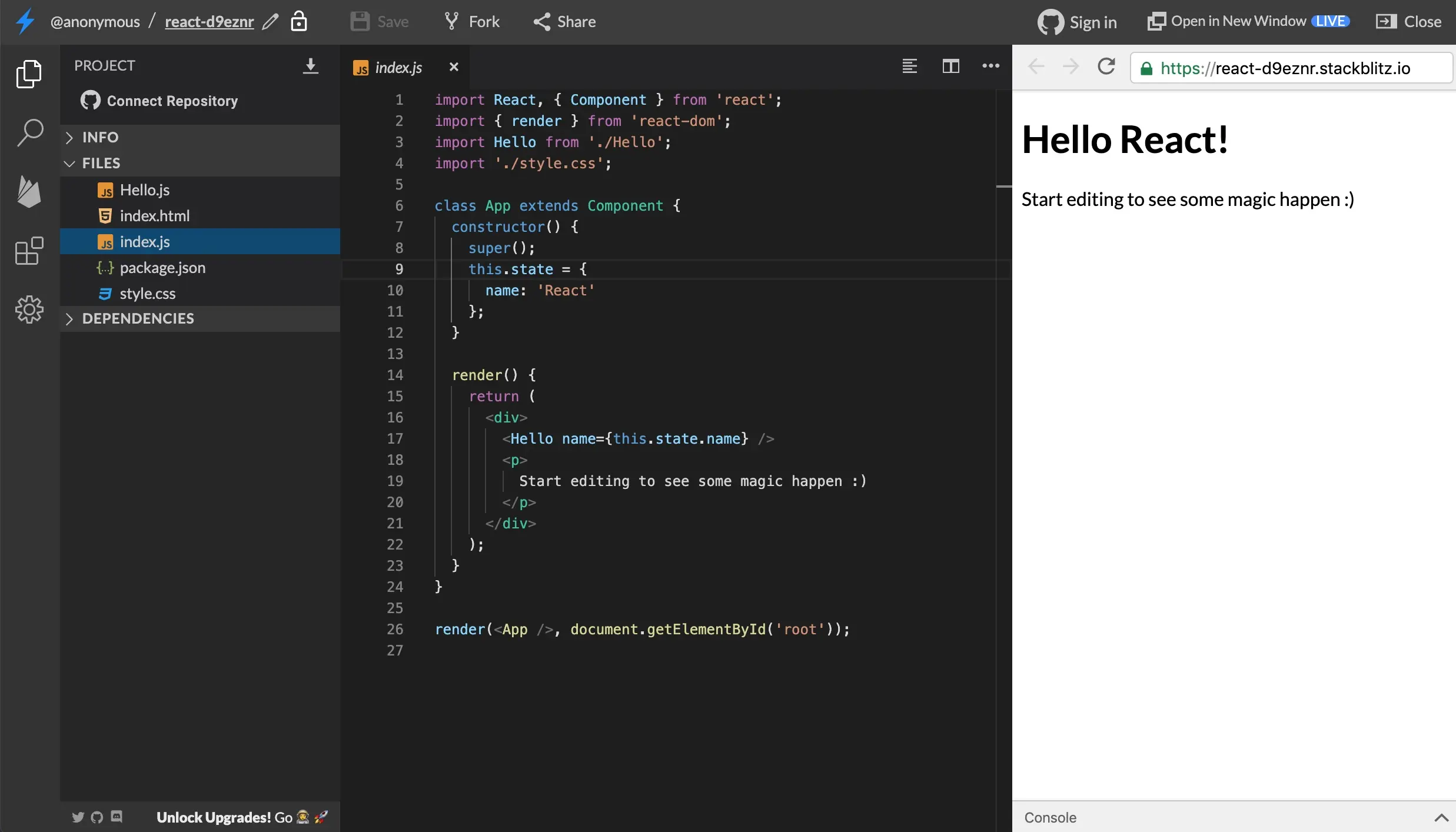1456x832 pixels.
Task: Download the project with arrow icon
Action: (x=311, y=66)
